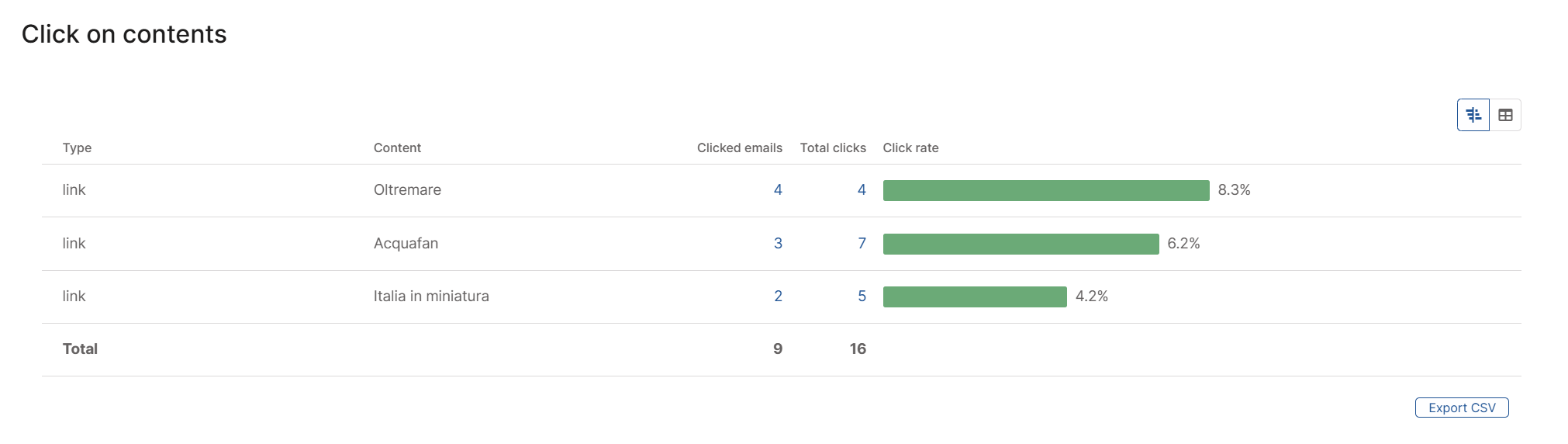Image resolution: width=1568 pixels, height=444 pixels.
Task: Select the Oltremare content row
Action: [782, 190]
